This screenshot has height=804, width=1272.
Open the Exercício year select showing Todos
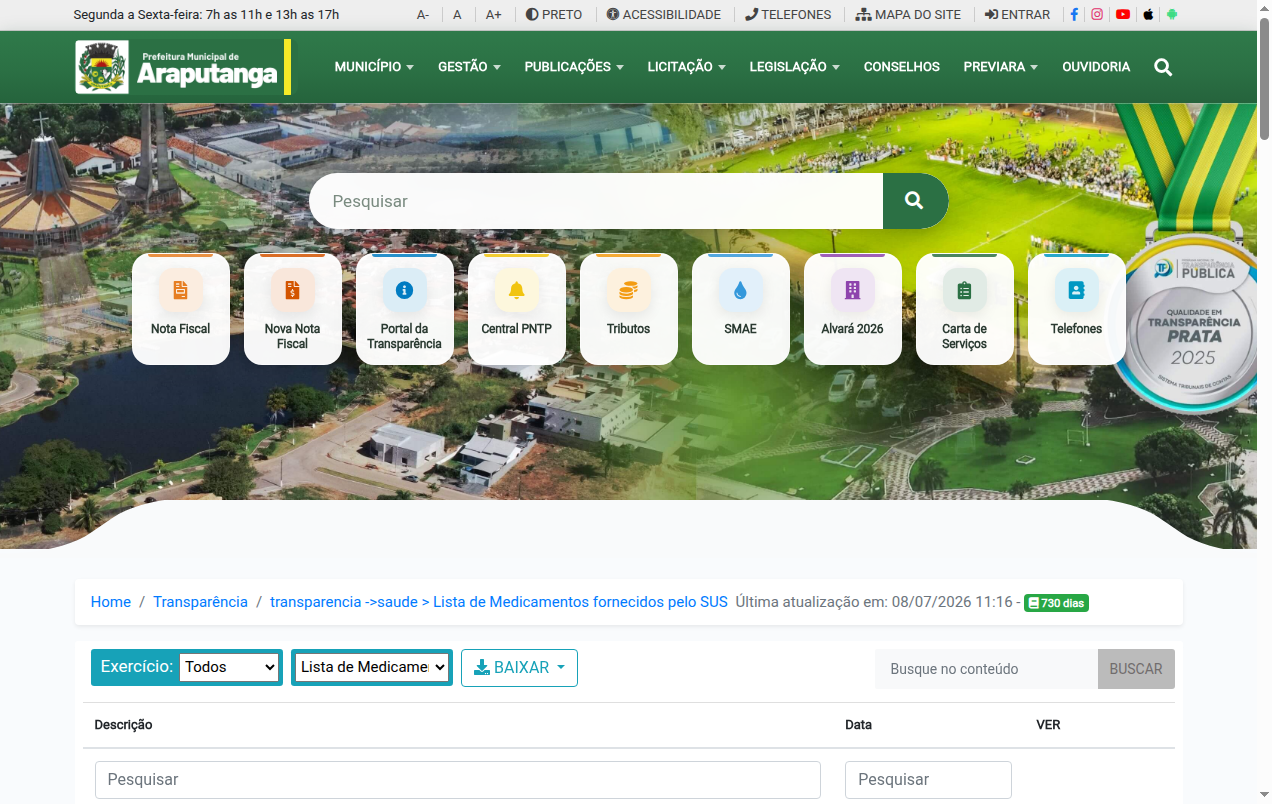click(230, 667)
